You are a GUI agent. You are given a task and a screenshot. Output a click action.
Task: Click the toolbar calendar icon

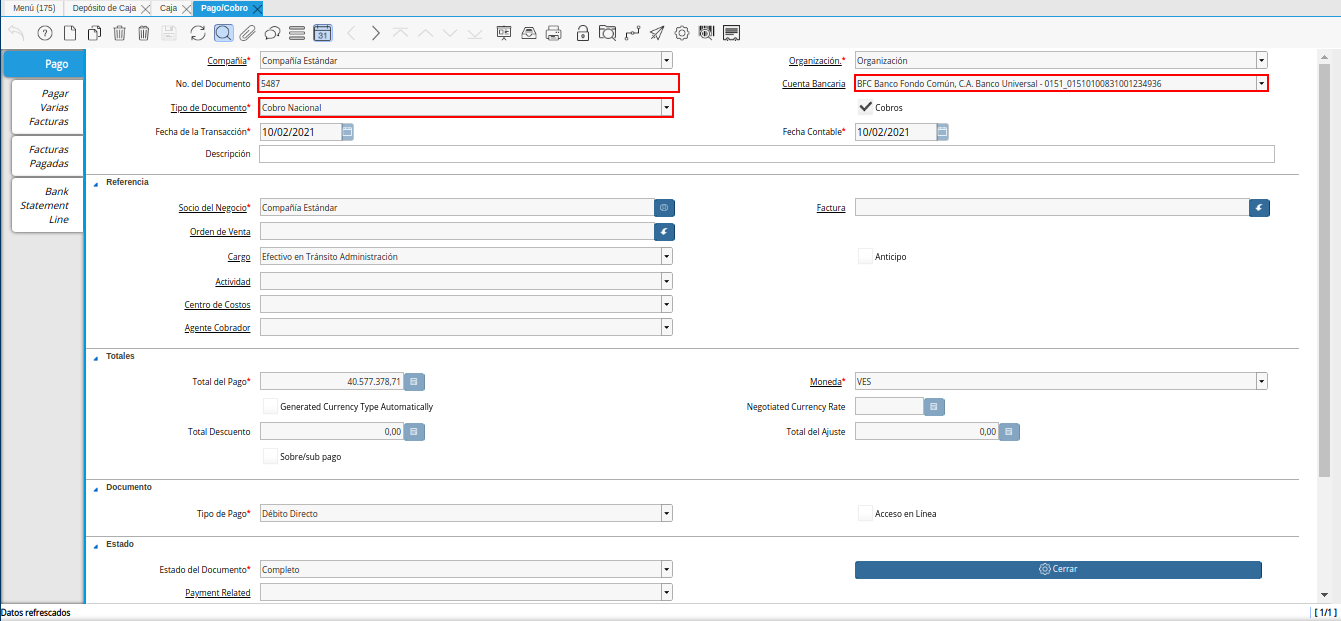tap(322, 33)
